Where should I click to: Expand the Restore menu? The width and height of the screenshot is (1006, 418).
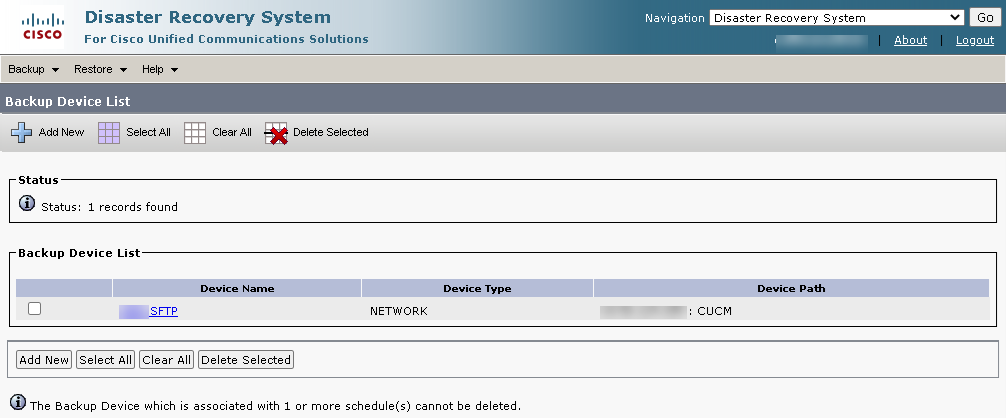[100, 69]
